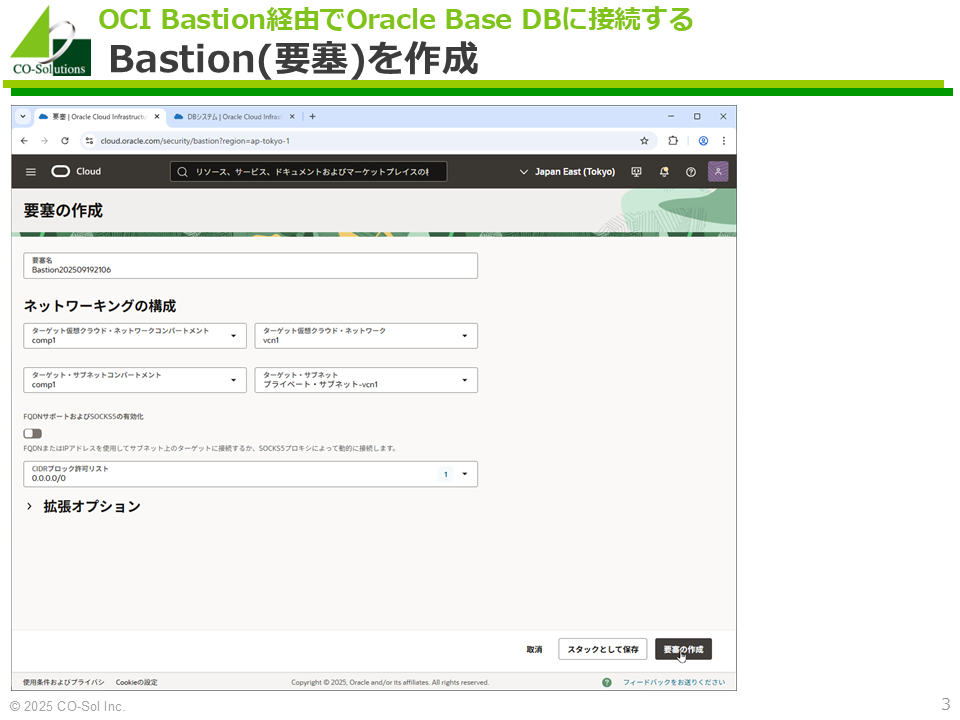Close the DBシステム tab
The width and height of the screenshot is (960, 720).
(292, 116)
